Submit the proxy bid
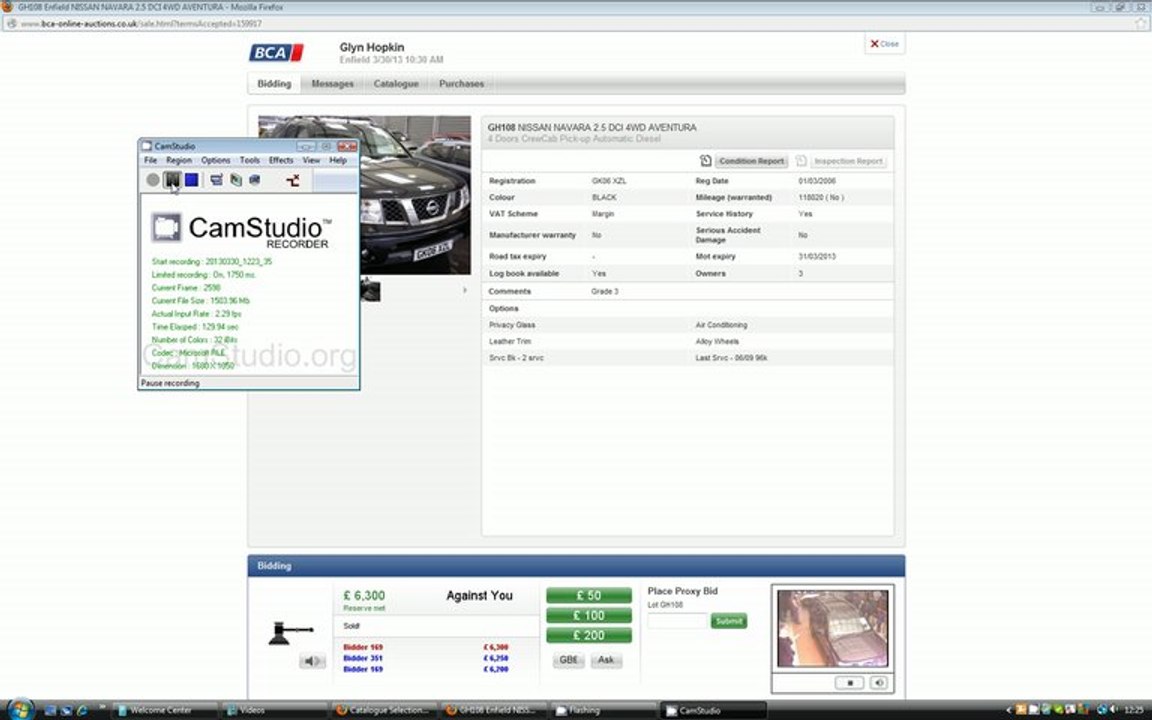 tap(728, 621)
